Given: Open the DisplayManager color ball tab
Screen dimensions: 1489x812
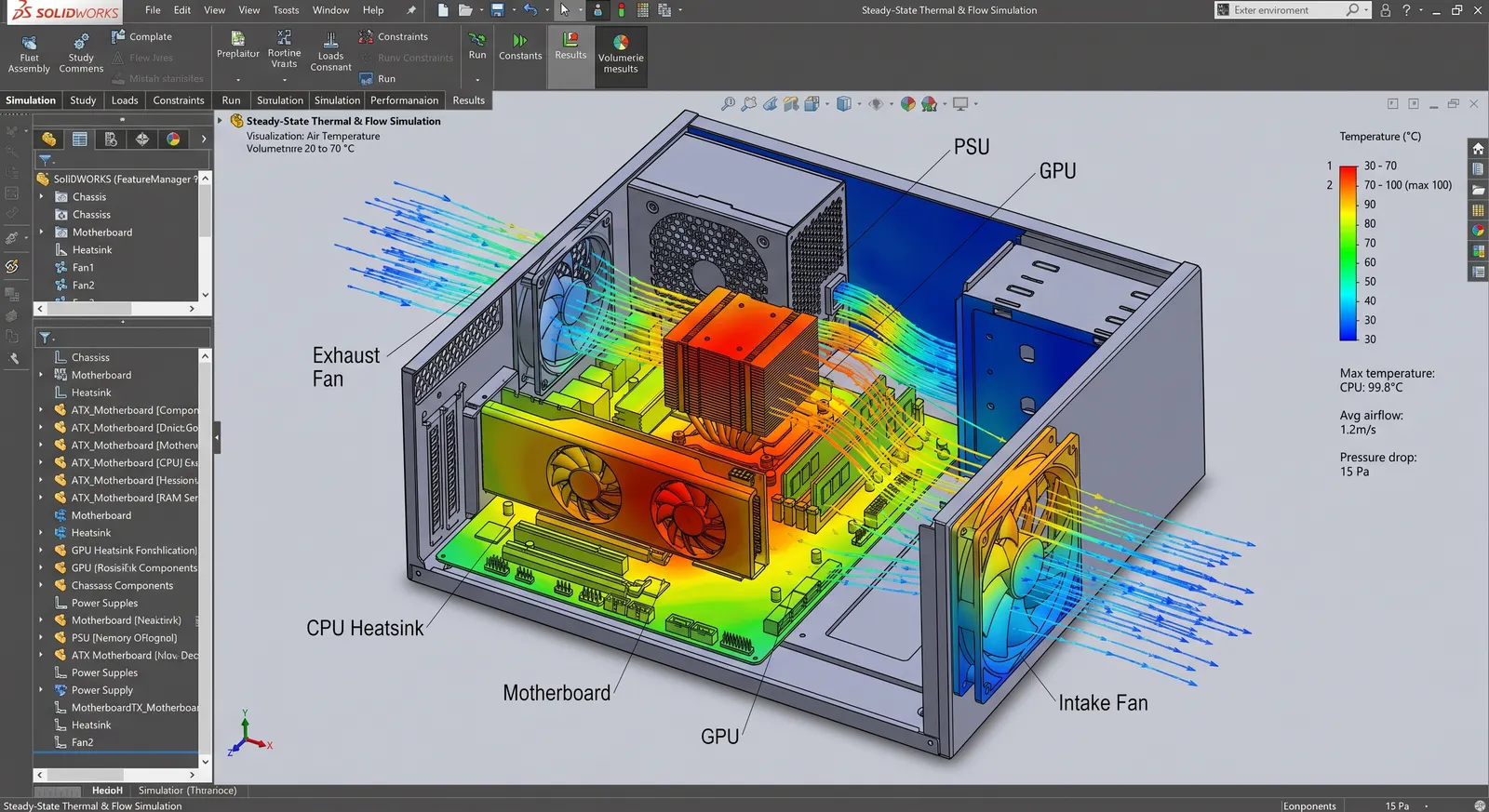Looking at the screenshot, I should tap(173, 140).
